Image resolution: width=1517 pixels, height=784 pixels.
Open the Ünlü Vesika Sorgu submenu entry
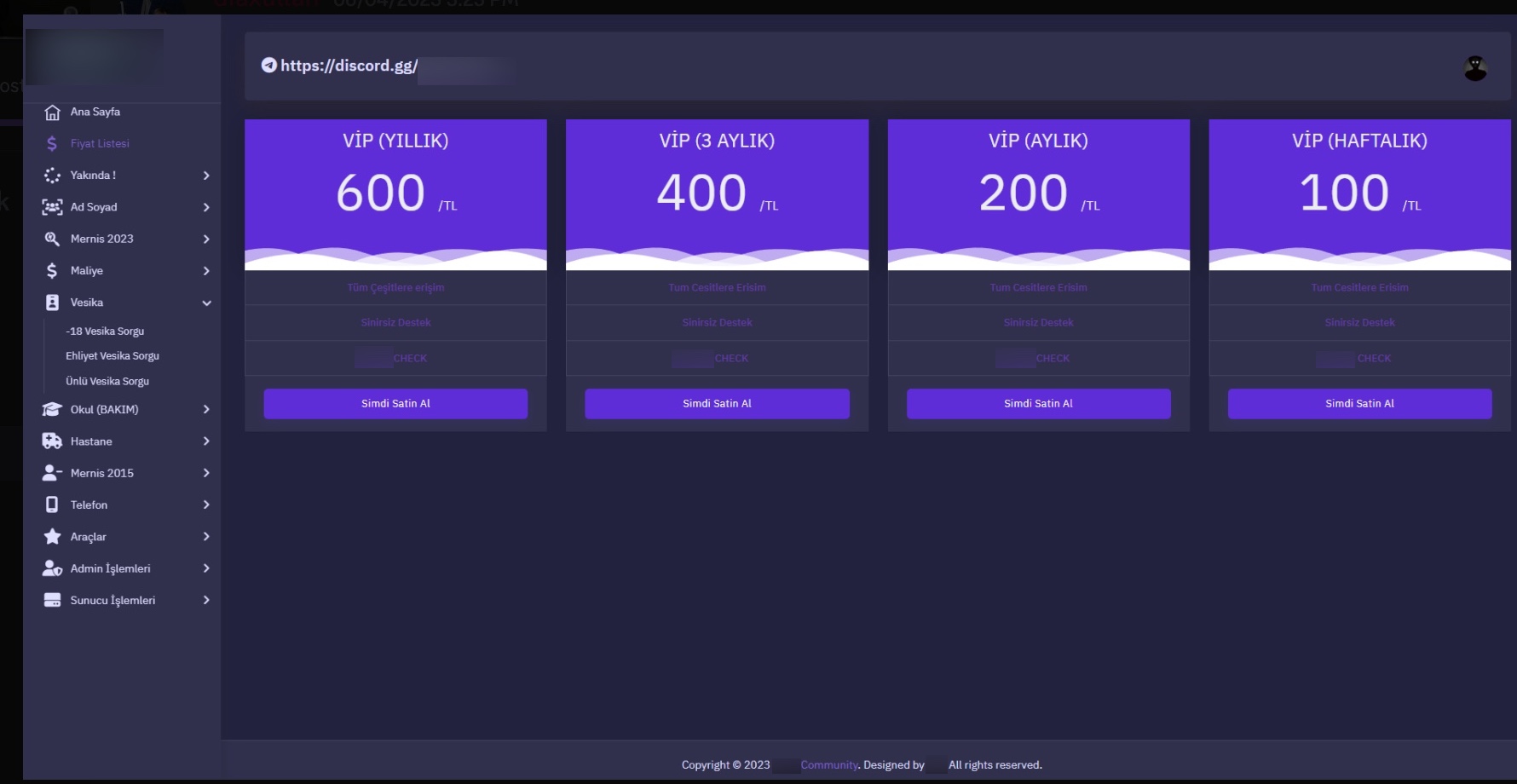pos(107,382)
